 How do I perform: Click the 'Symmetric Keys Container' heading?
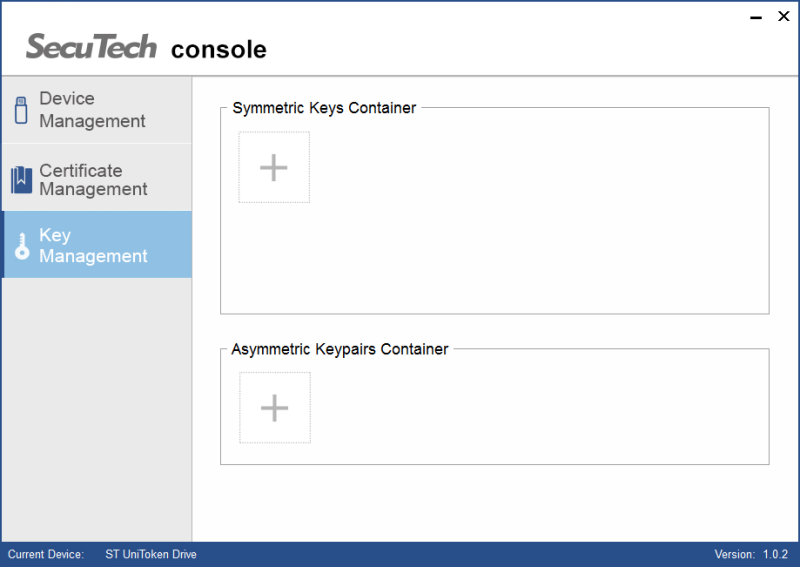pos(324,108)
